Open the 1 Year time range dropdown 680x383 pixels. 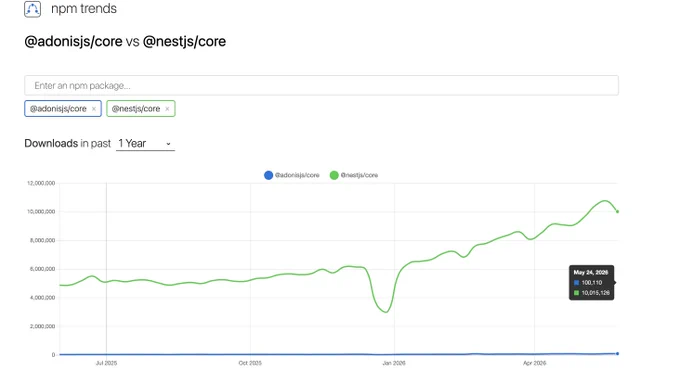pos(145,144)
